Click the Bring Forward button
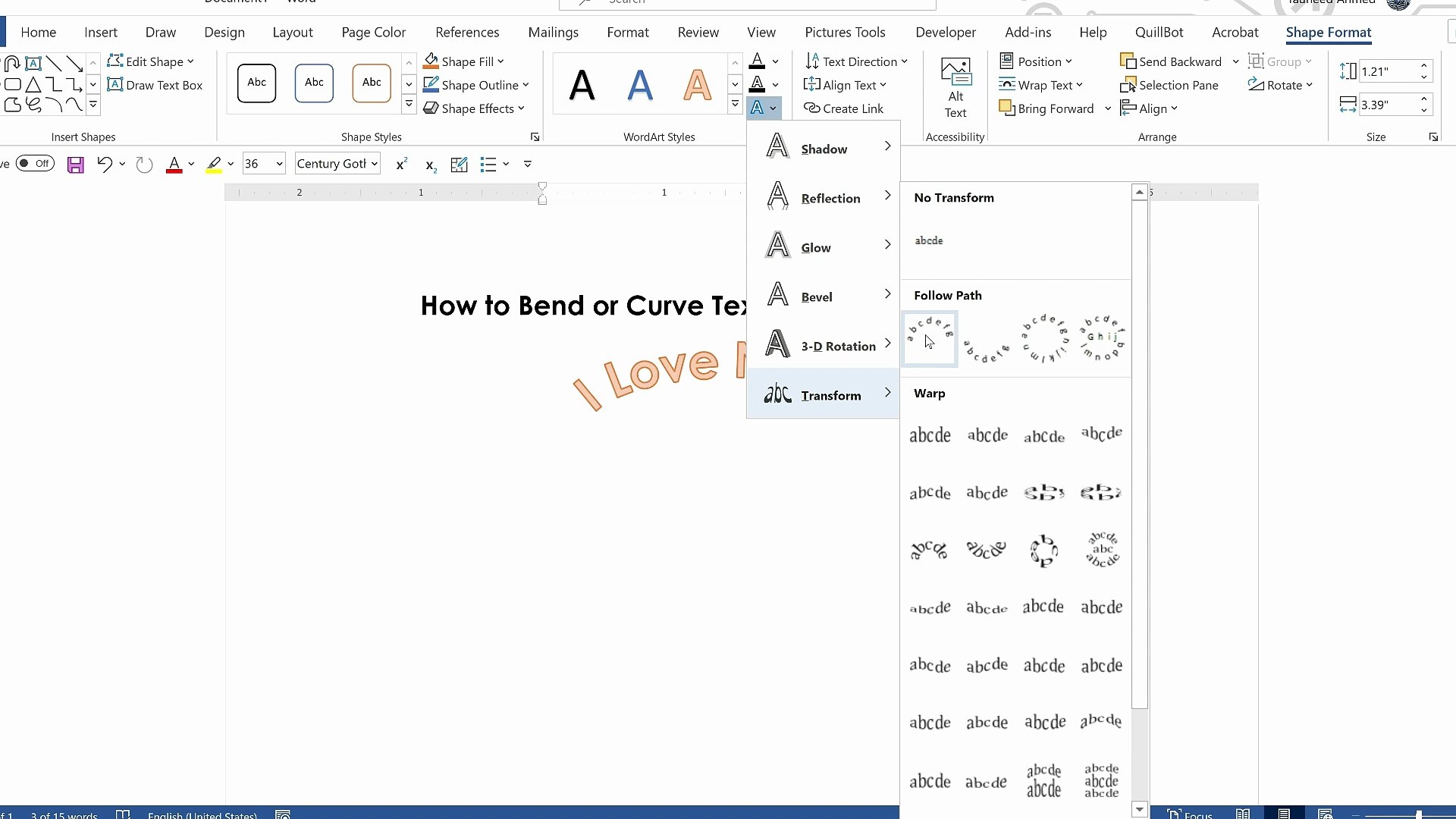The height and width of the screenshot is (819, 1456). (1046, 108)
